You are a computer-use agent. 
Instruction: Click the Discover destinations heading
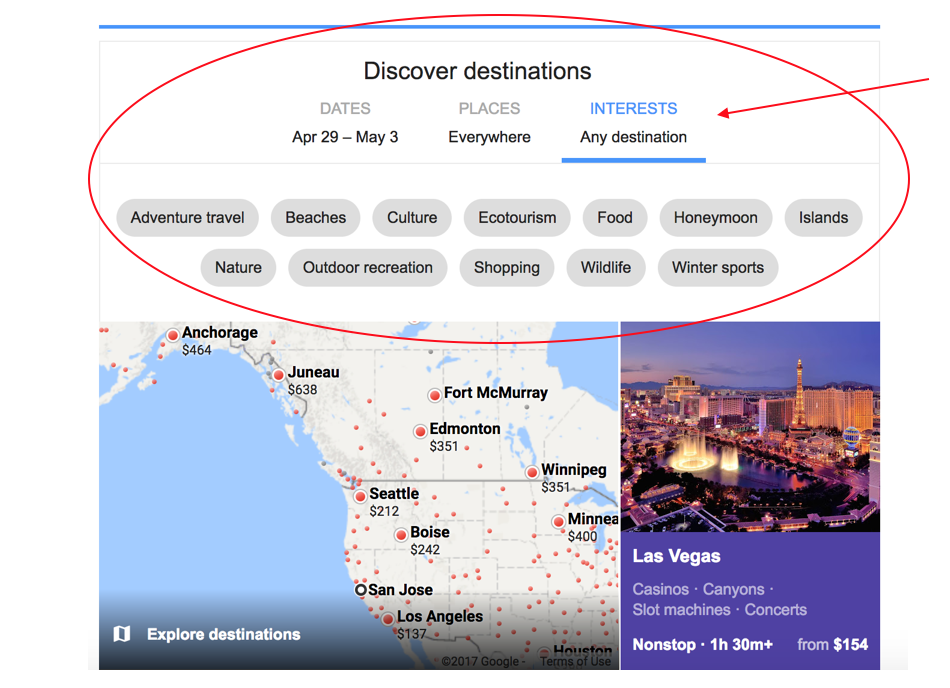[477, 71]
